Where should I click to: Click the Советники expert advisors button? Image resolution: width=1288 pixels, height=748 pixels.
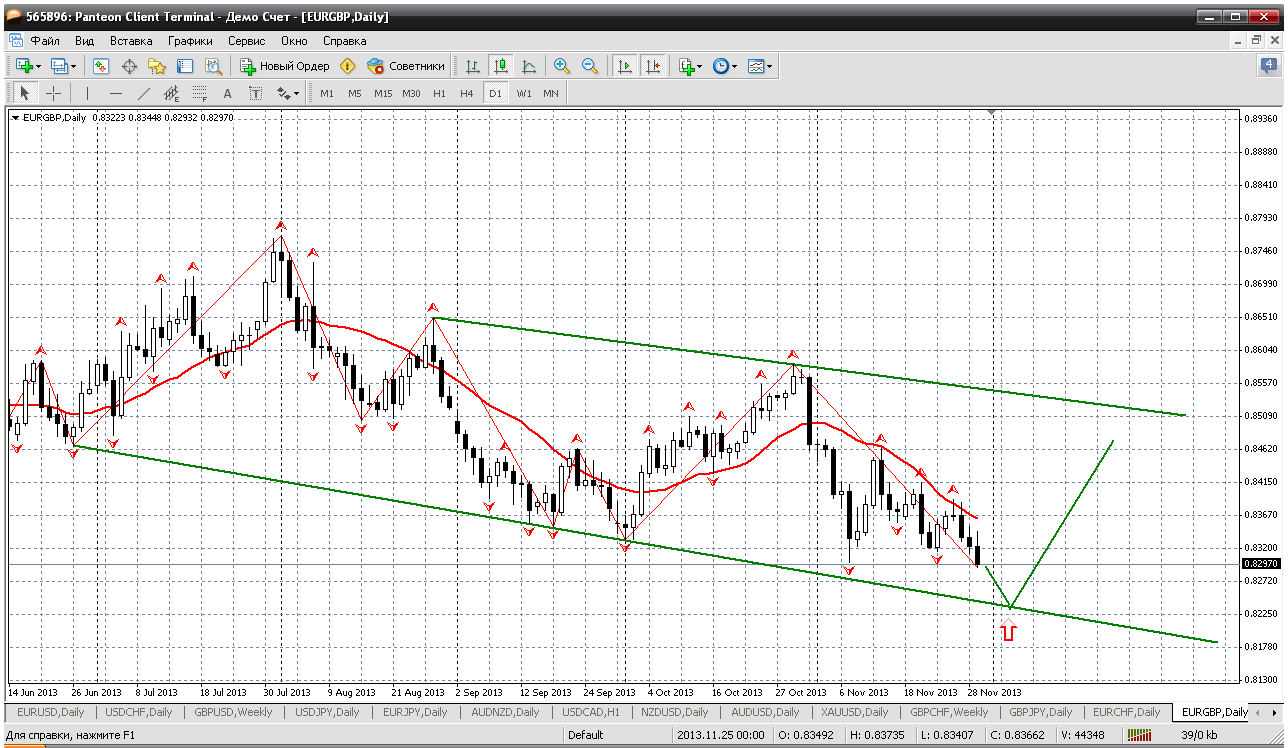(406, 66)
